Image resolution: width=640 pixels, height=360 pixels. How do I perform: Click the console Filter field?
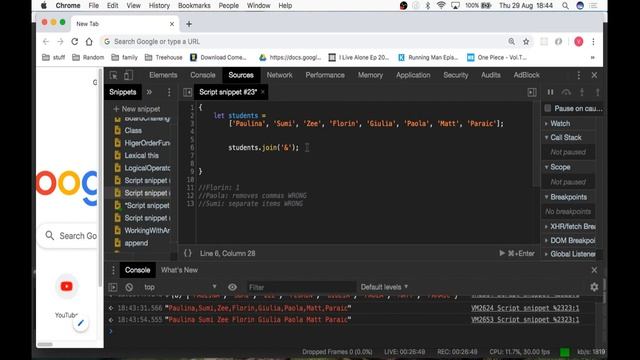(301, 287)
